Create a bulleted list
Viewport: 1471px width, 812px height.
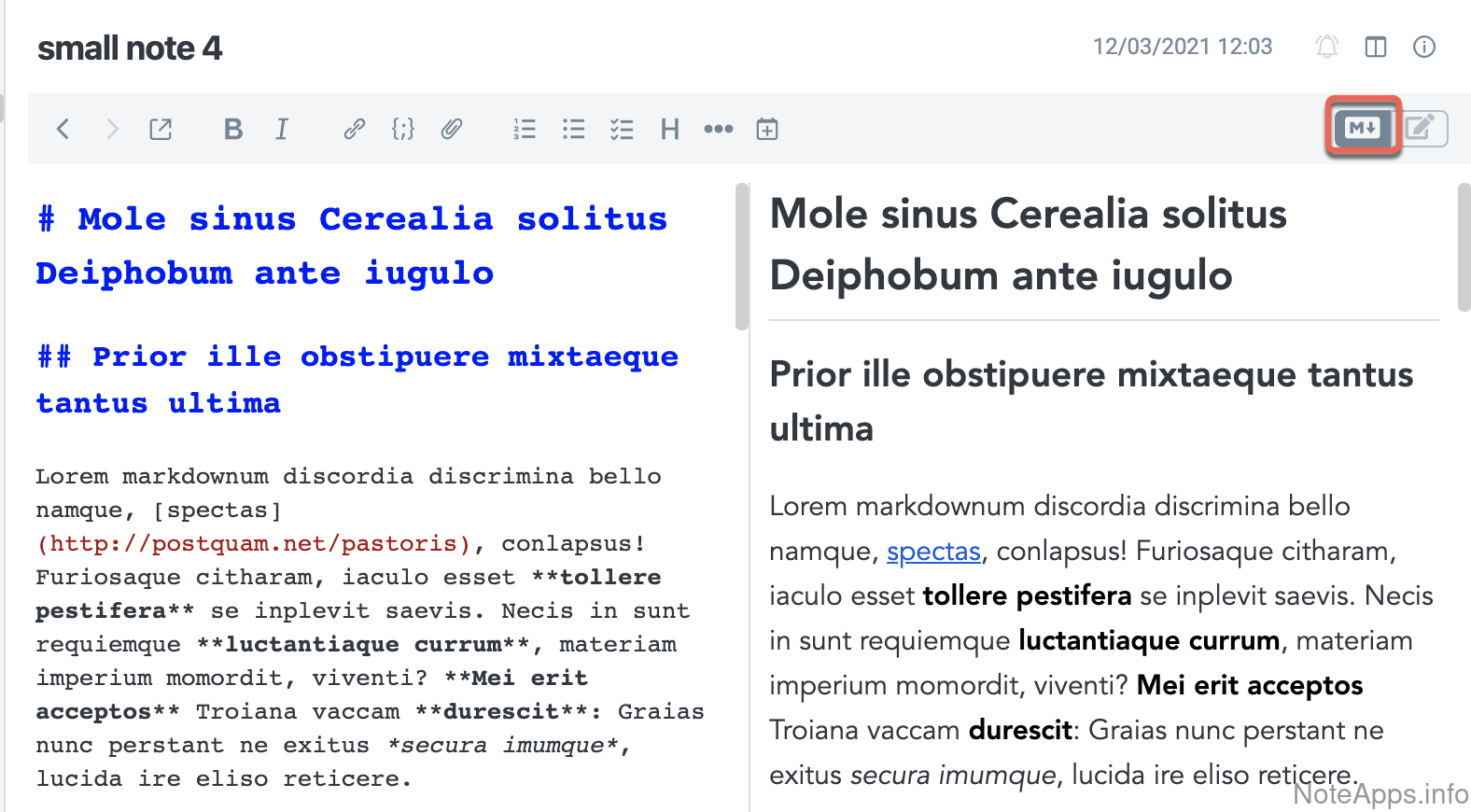(573, 129)
